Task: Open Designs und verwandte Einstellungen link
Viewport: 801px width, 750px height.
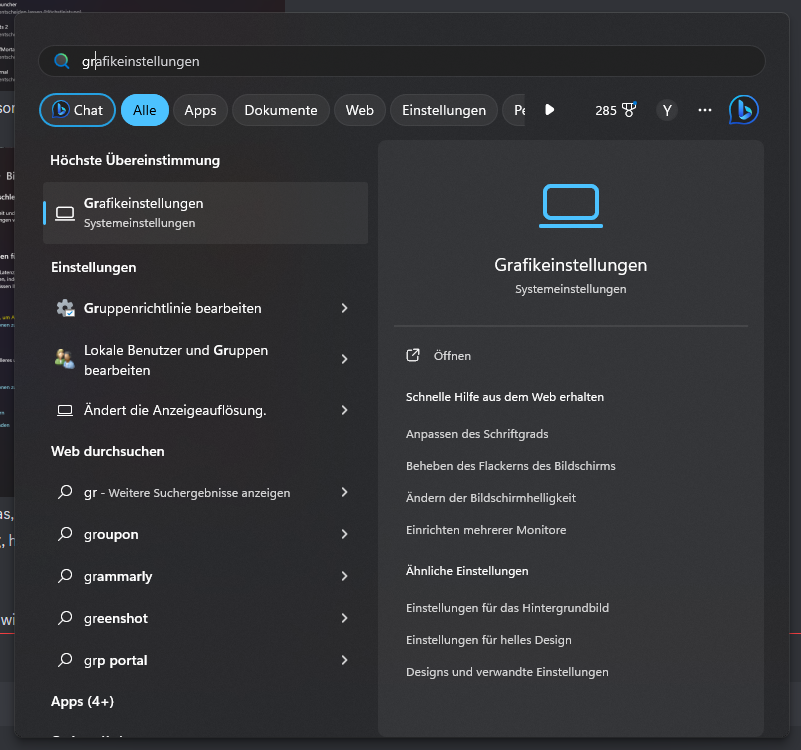Action: point(507,672)
